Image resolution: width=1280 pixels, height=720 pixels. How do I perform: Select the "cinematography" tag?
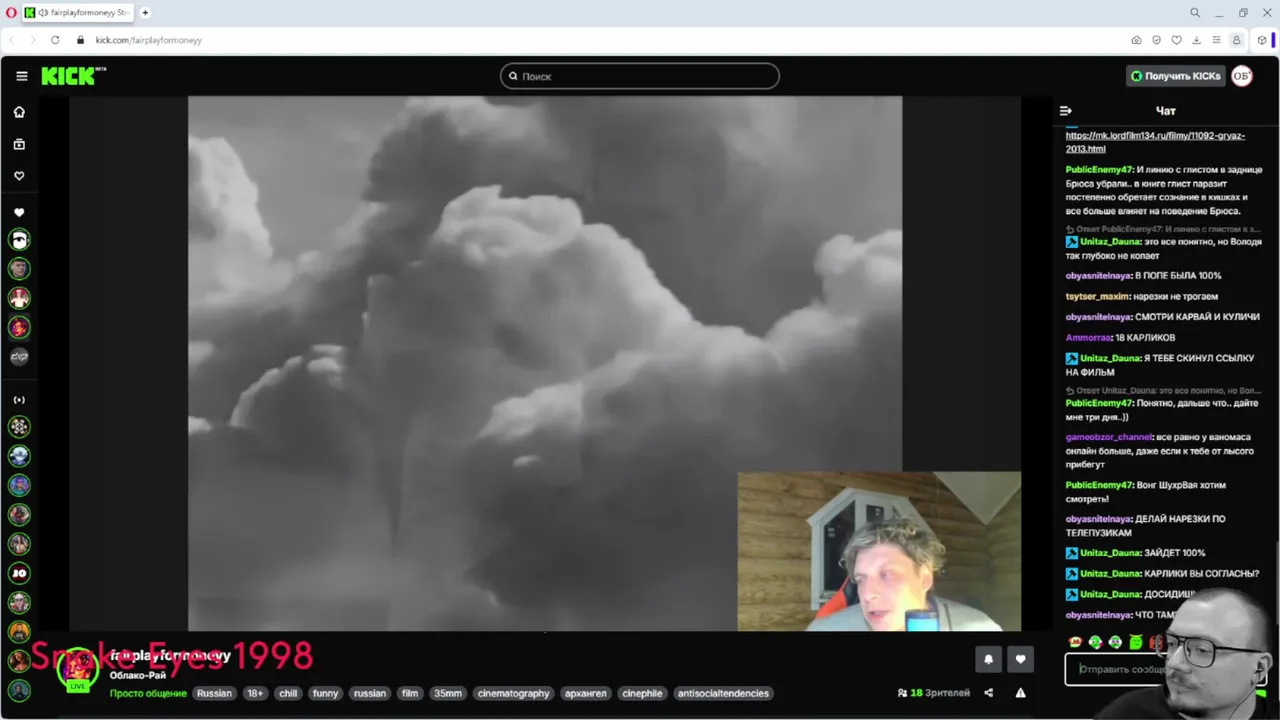point(514,693)
